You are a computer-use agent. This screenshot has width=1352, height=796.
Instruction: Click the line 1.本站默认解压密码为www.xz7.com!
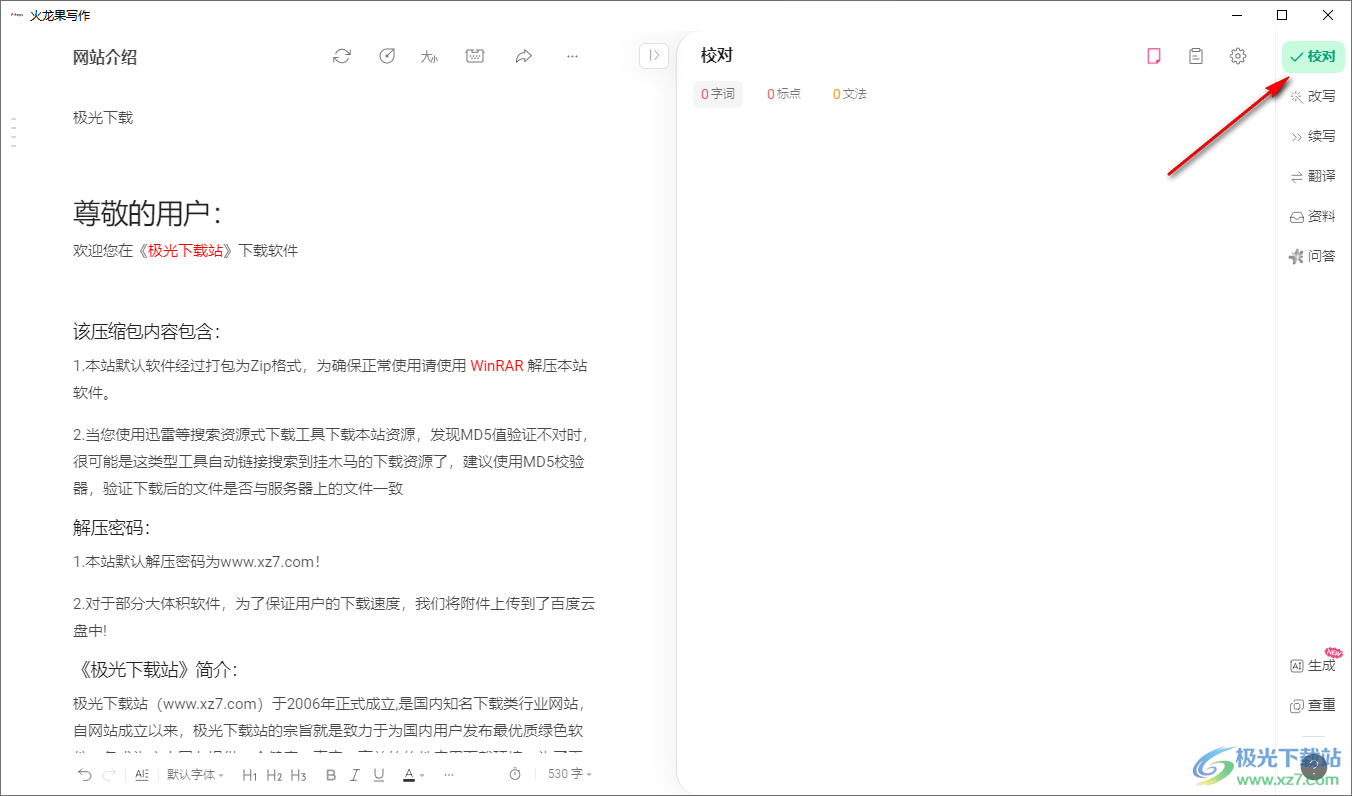pos(197,562)
